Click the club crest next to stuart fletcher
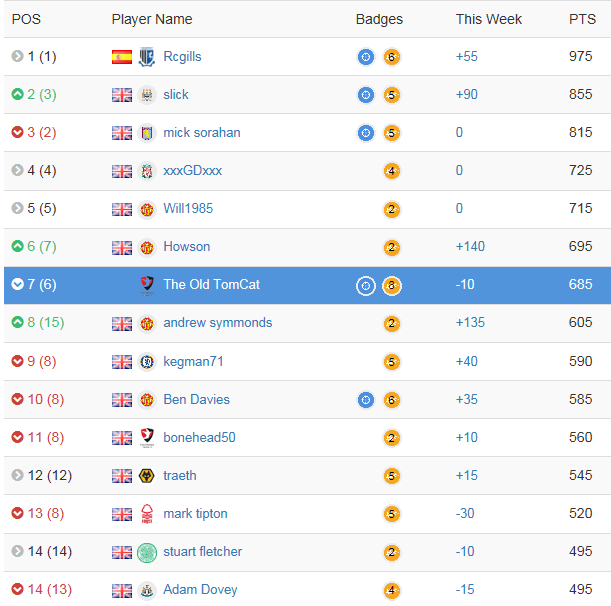This screenshot has width=611, height=606. coord(147,552)
